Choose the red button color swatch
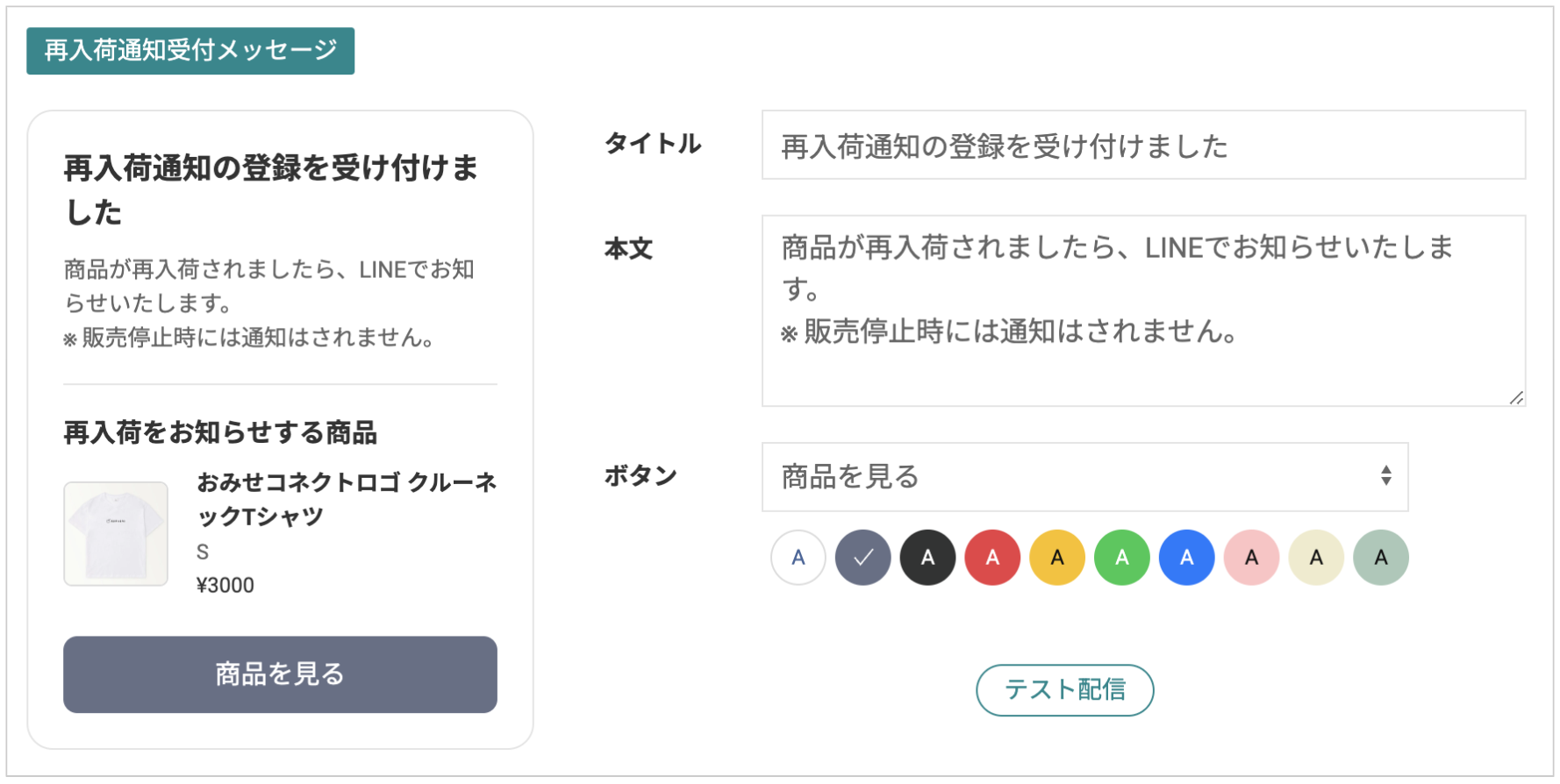The height and width of the screenshot is (784, 1560). 992,558
